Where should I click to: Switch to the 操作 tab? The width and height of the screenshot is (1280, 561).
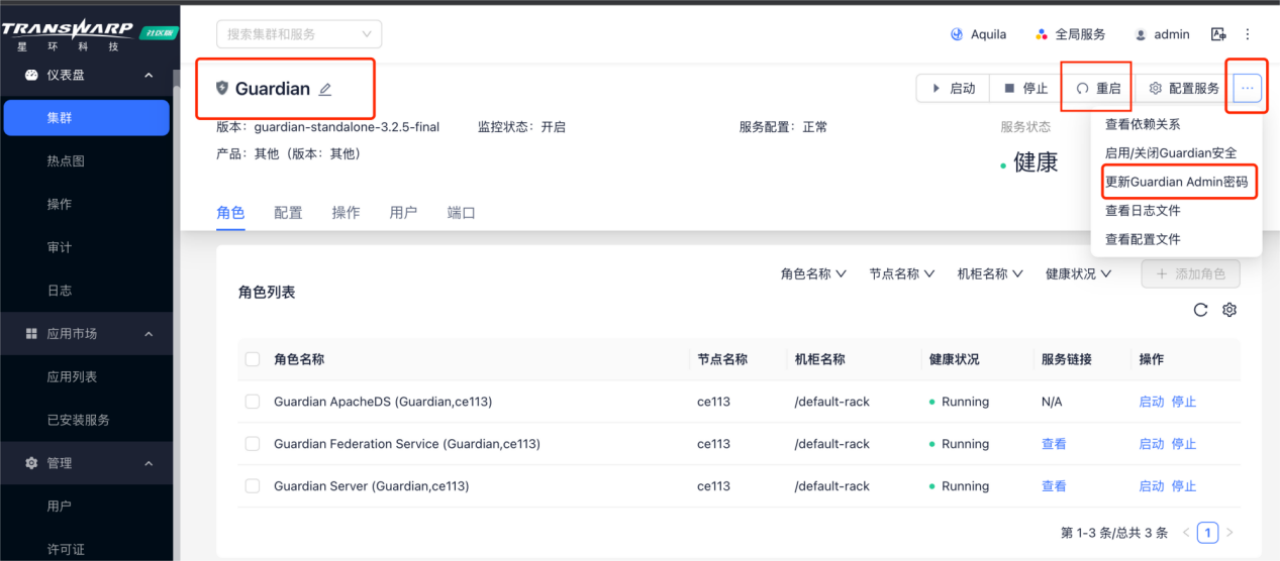(x=346, y=213)
